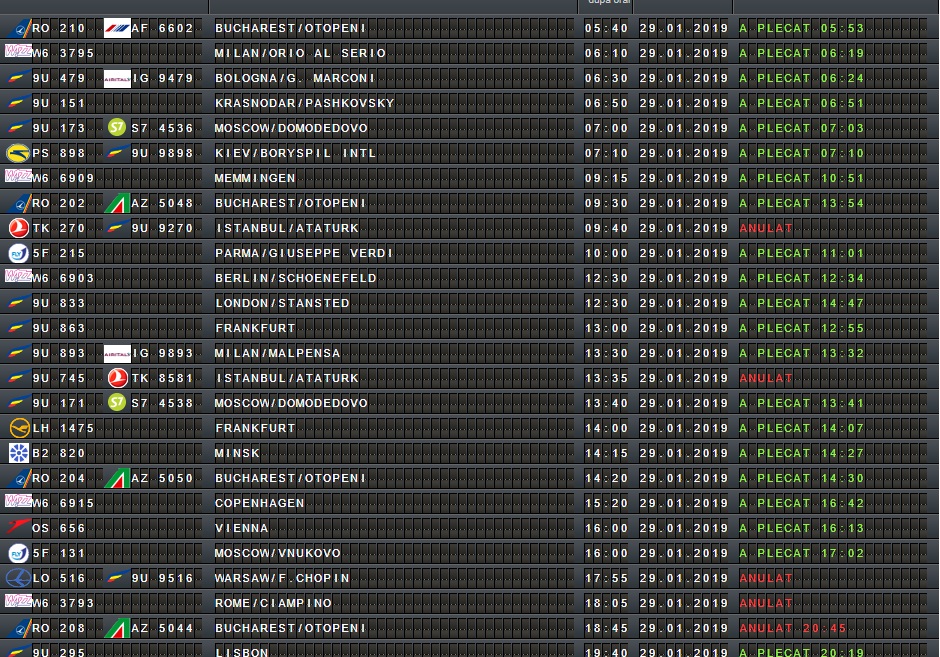This screenshot has width=940, height=657.
Task: Click the Wizz Air logo beside W6 3795
Action: 18,51
